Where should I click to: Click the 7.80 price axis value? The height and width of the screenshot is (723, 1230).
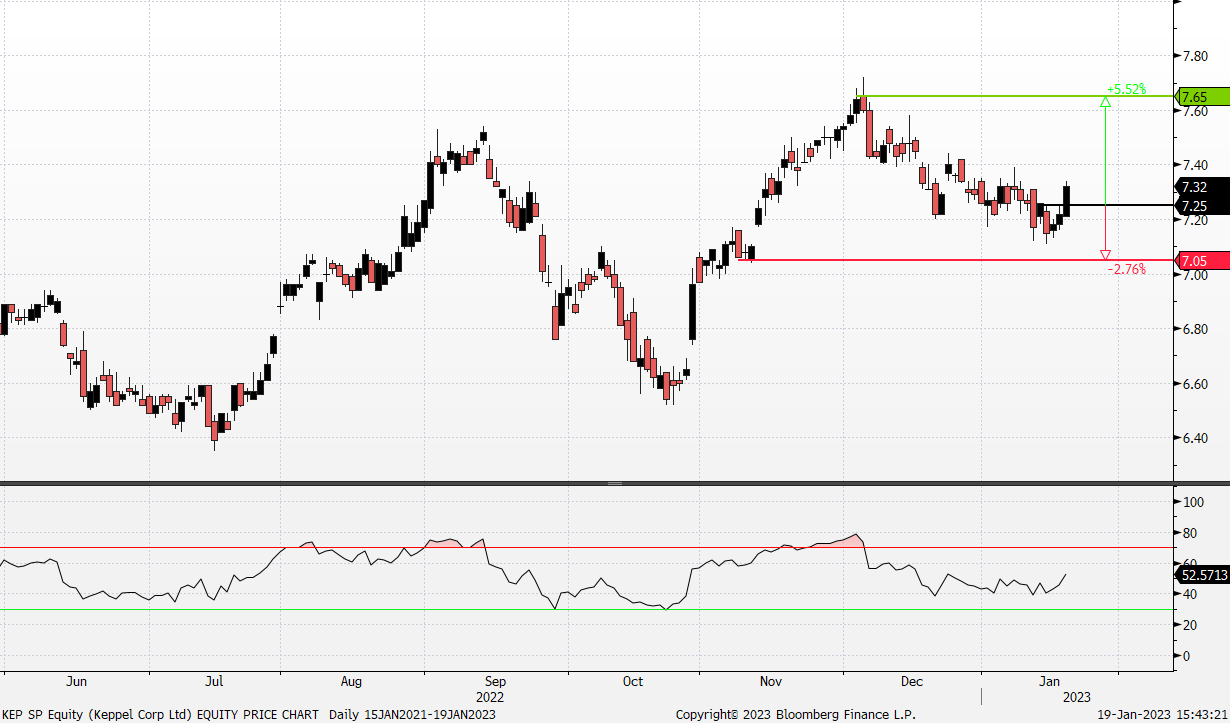[x=1194, y=56]
